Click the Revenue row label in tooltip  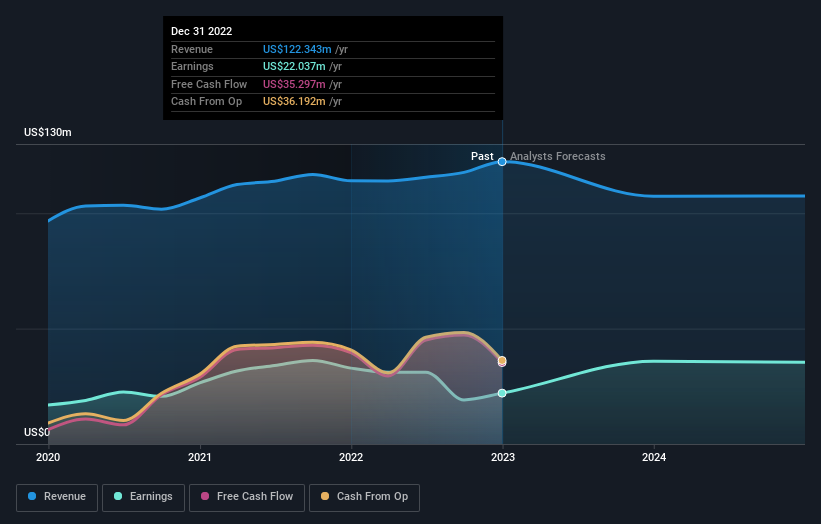click(192, 49)
